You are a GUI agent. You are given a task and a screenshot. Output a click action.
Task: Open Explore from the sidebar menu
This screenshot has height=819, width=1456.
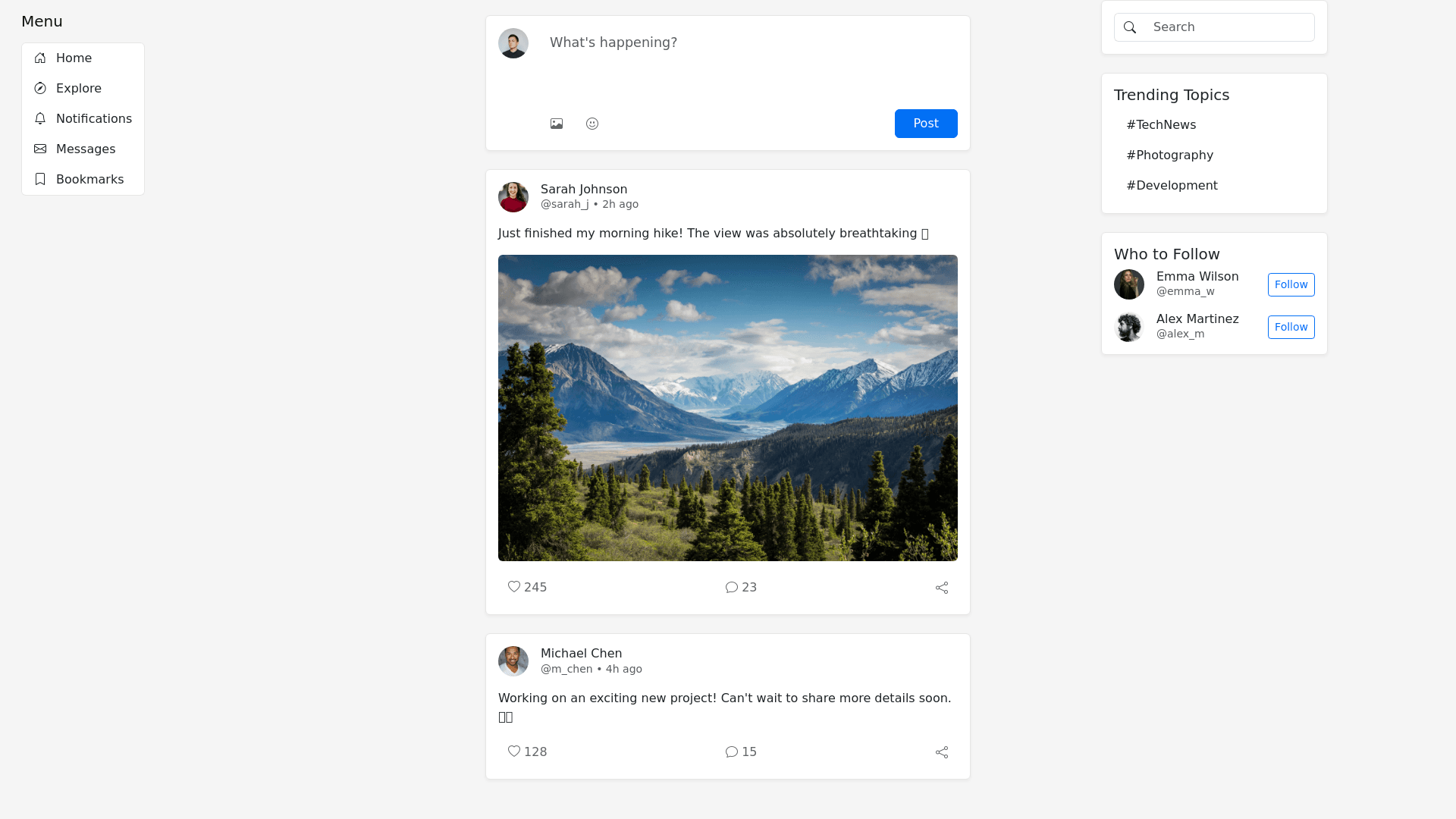pyautogui.click(x=78, y=89)
